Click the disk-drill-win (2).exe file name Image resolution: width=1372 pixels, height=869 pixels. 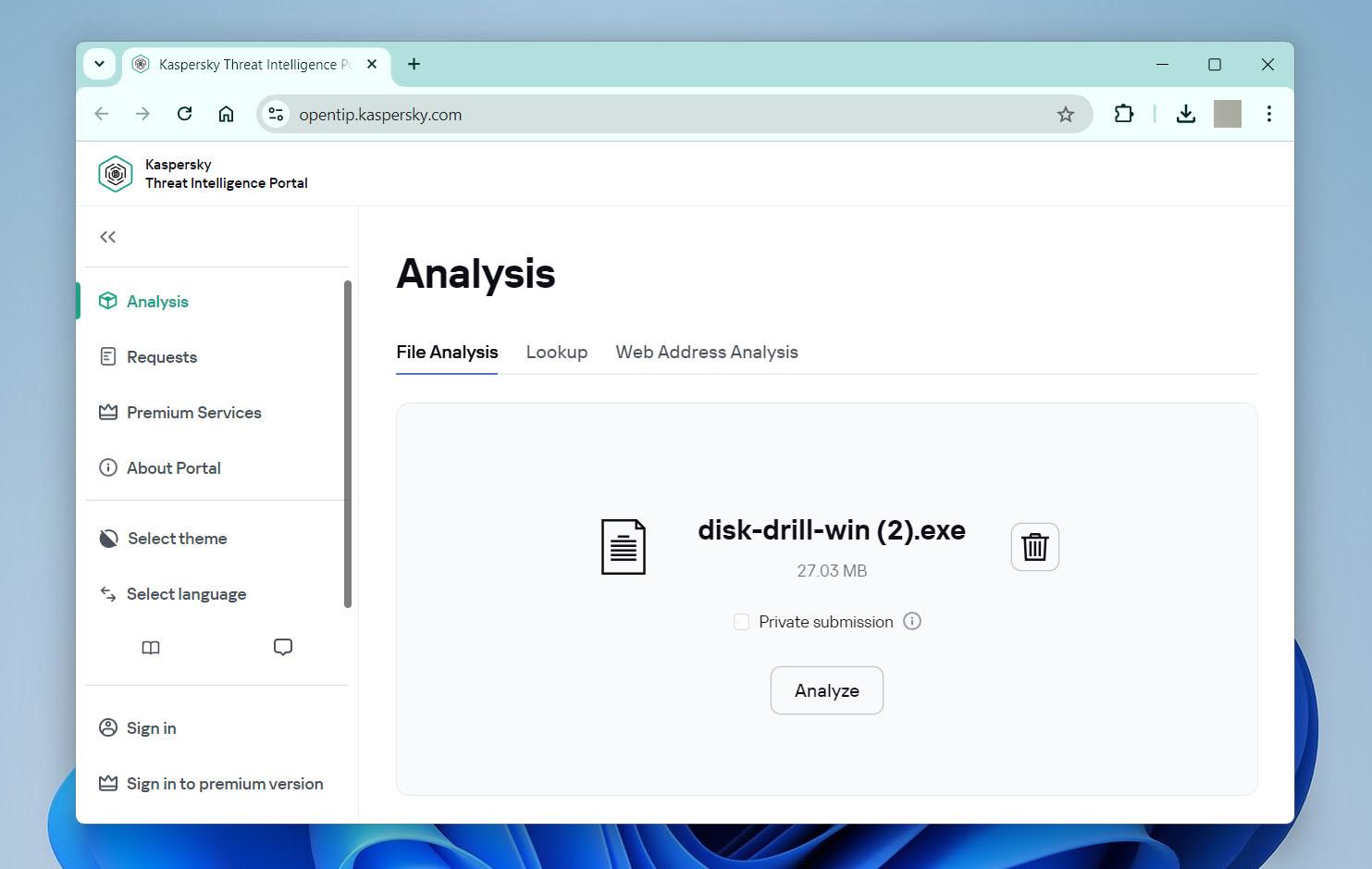point(832,530)
